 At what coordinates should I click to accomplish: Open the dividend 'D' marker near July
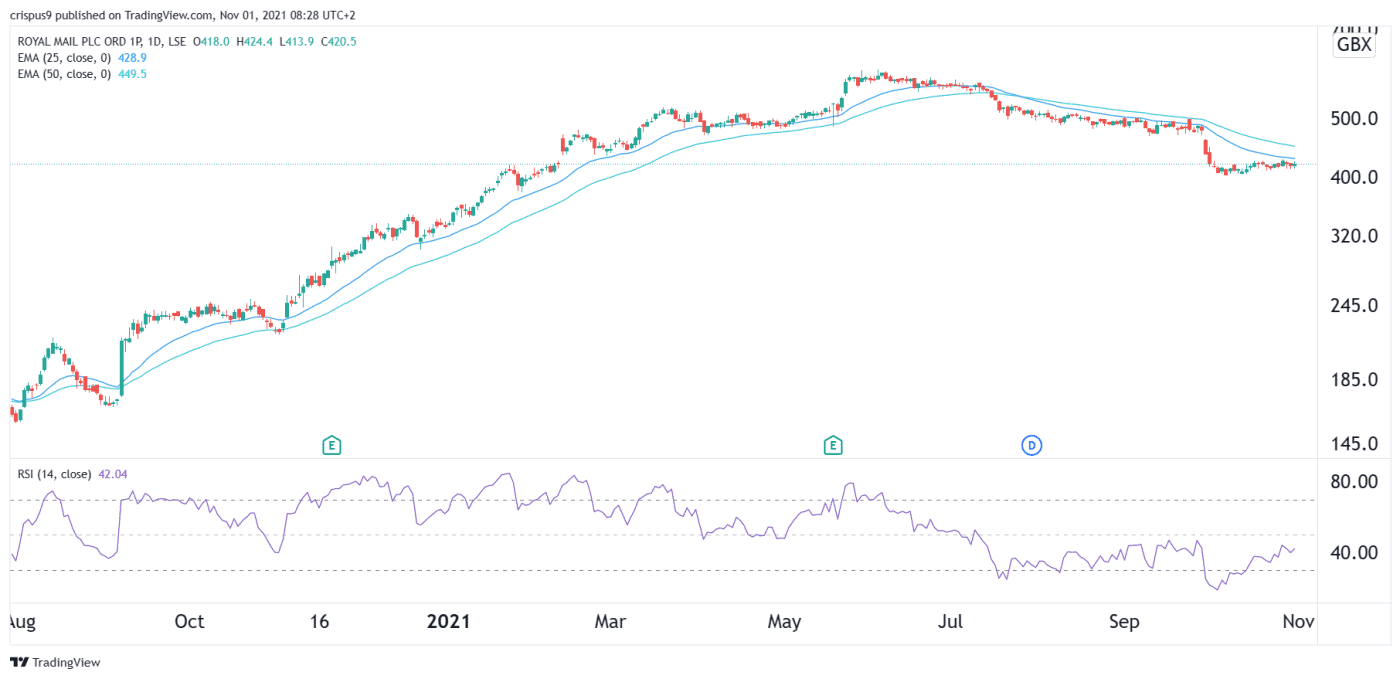coord(1031,445)
